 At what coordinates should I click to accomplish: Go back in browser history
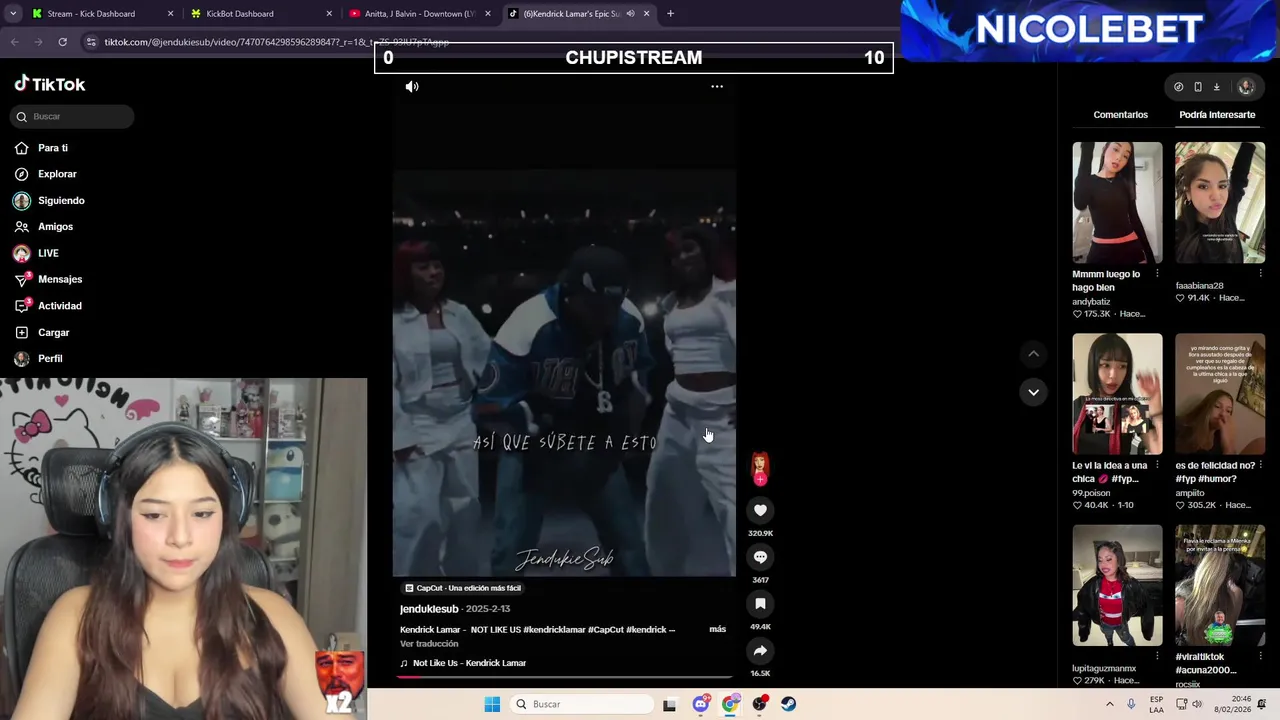15,42
